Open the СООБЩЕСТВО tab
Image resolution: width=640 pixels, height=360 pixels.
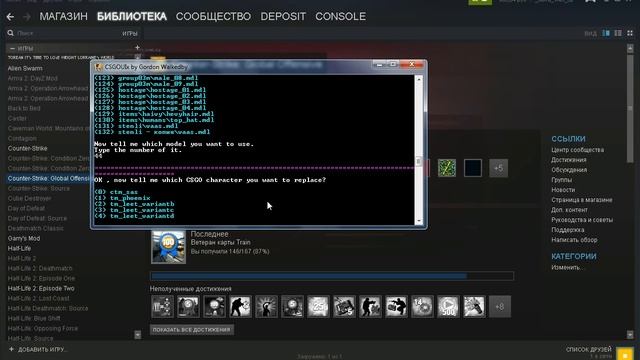[213, 16]
